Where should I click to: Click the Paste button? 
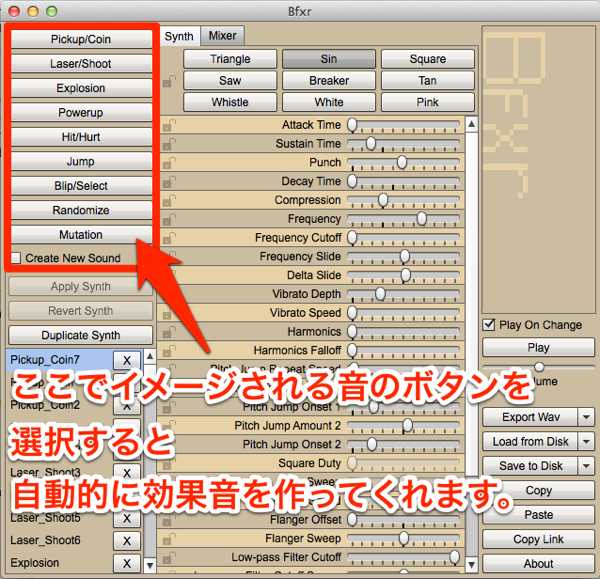point(538,515)
